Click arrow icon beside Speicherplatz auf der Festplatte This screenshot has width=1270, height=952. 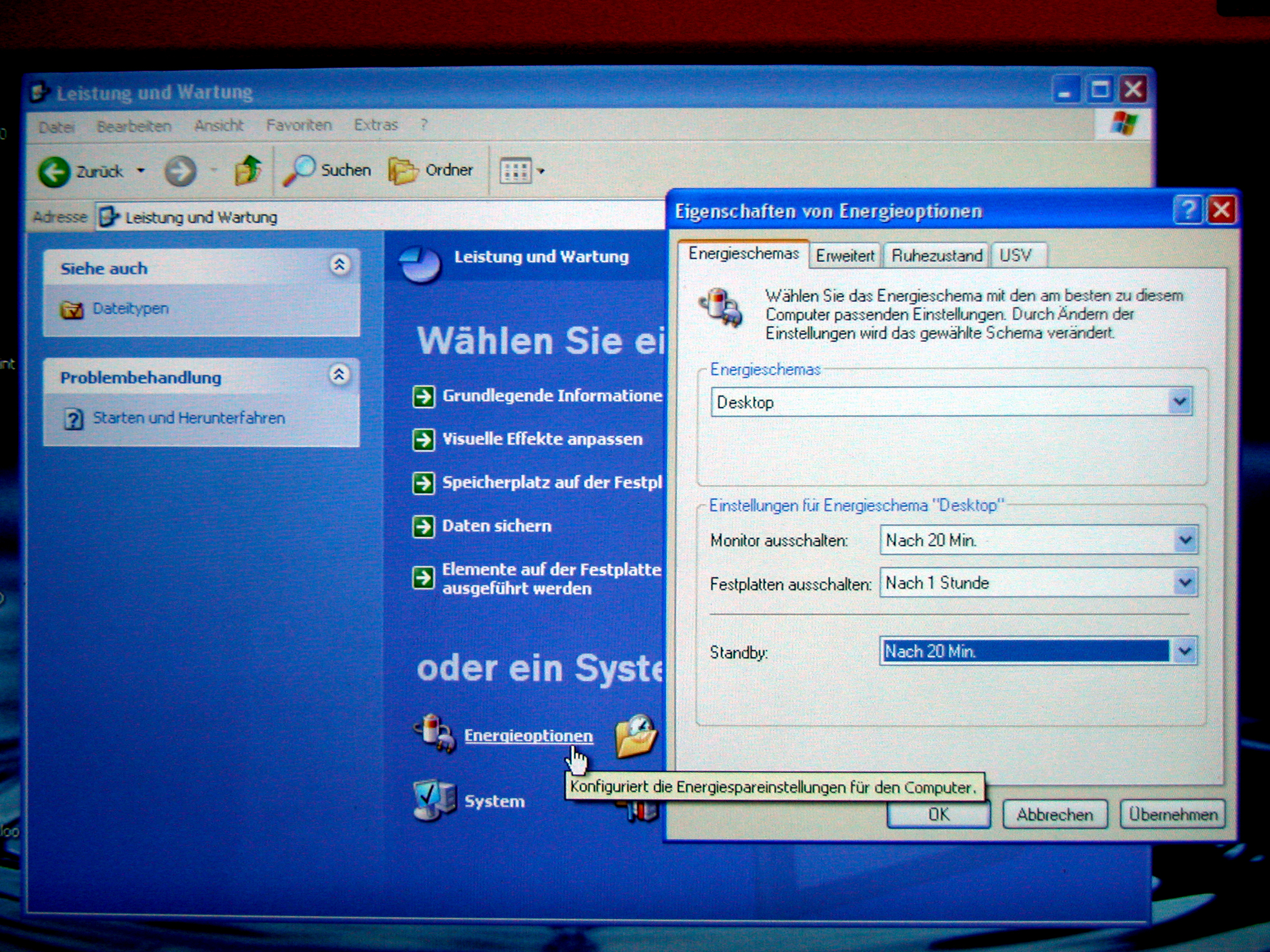[x=424, y=483]
